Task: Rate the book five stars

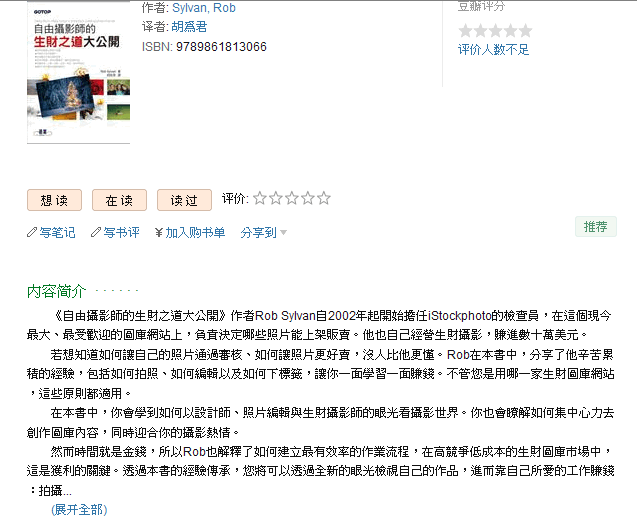Action: [324, 198]
